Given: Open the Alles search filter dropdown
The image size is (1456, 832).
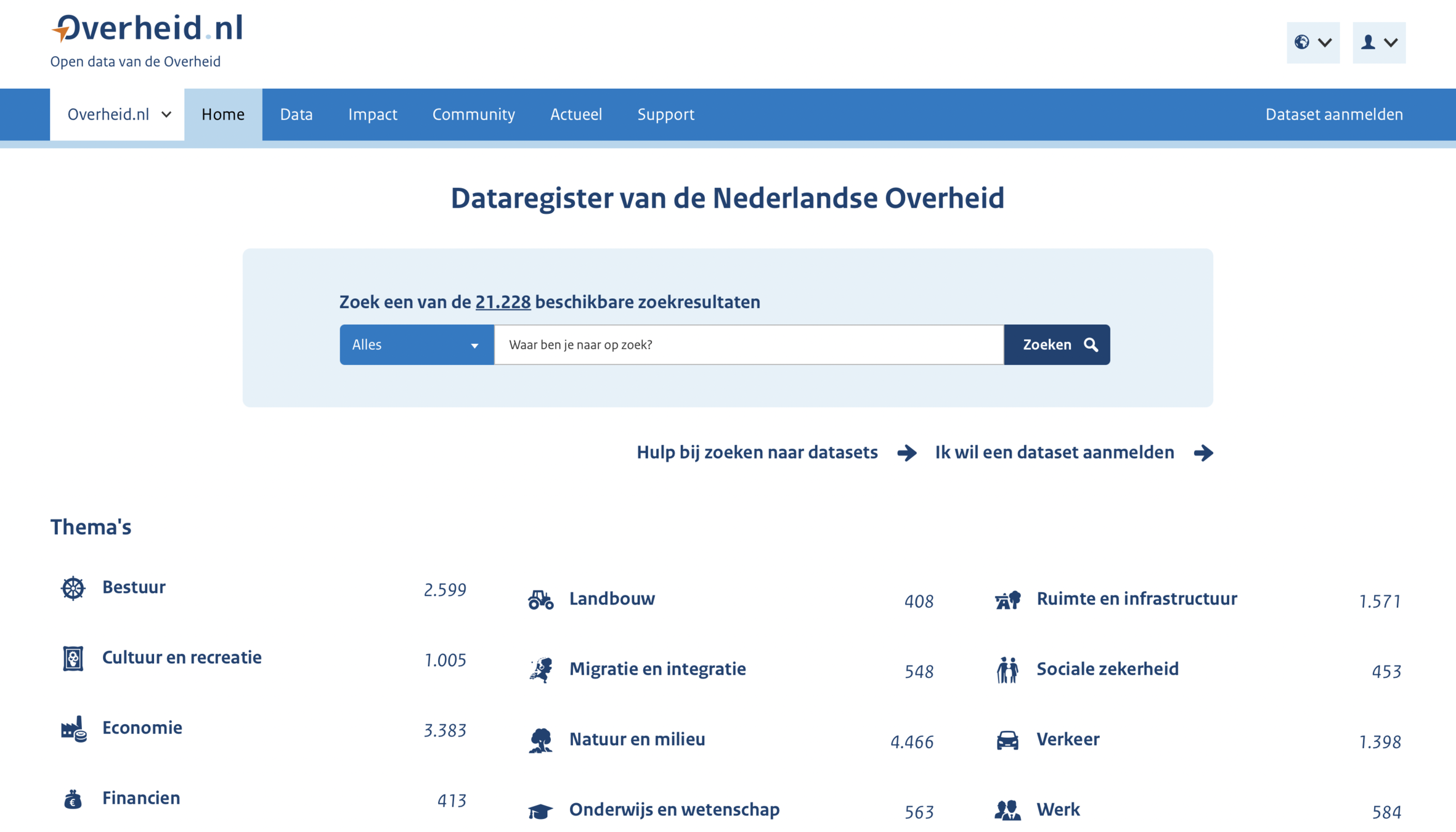Looking at the screenshot, I should coord(416,345).
